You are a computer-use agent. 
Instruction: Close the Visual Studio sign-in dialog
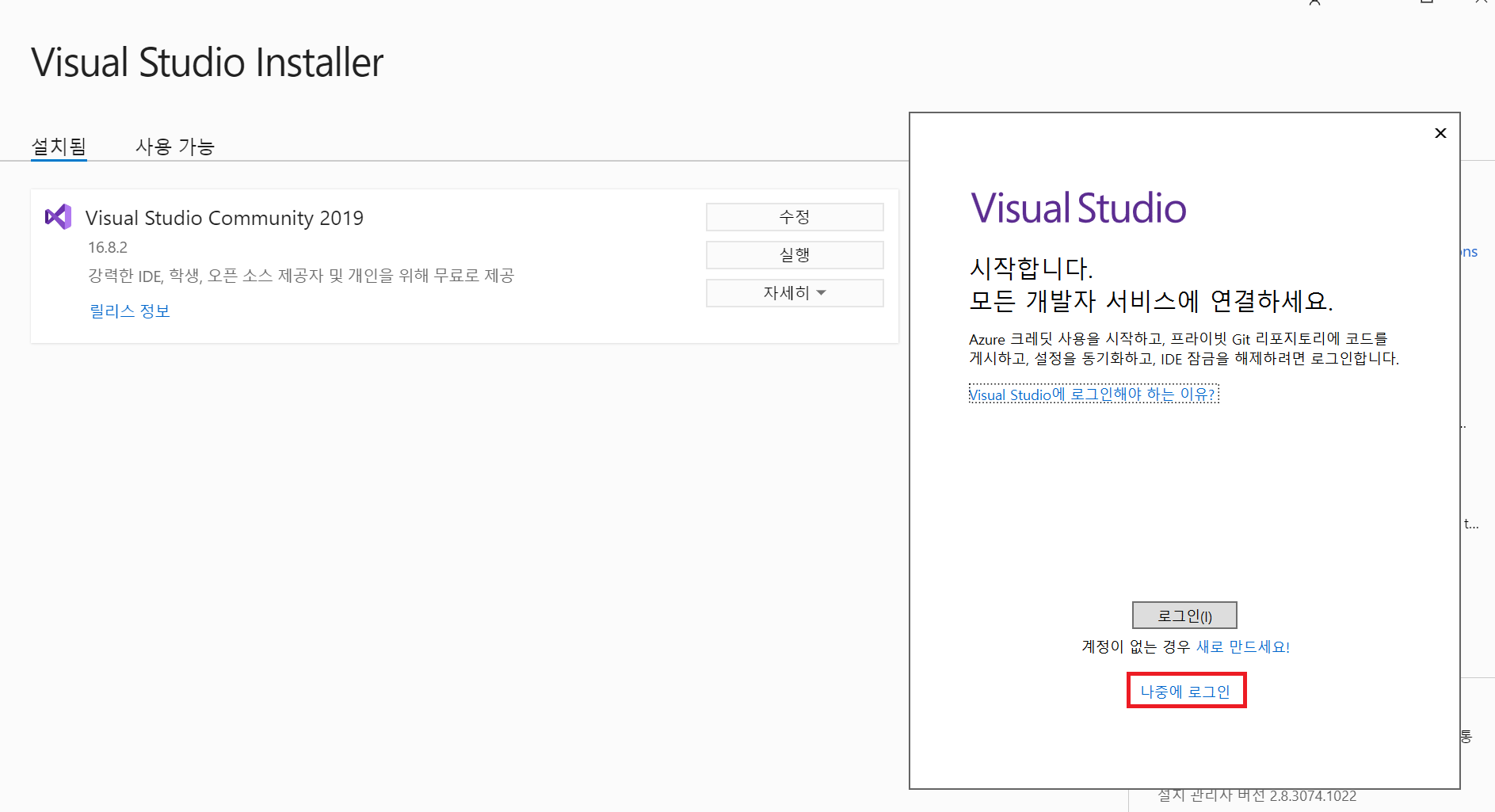point(1440,133)
